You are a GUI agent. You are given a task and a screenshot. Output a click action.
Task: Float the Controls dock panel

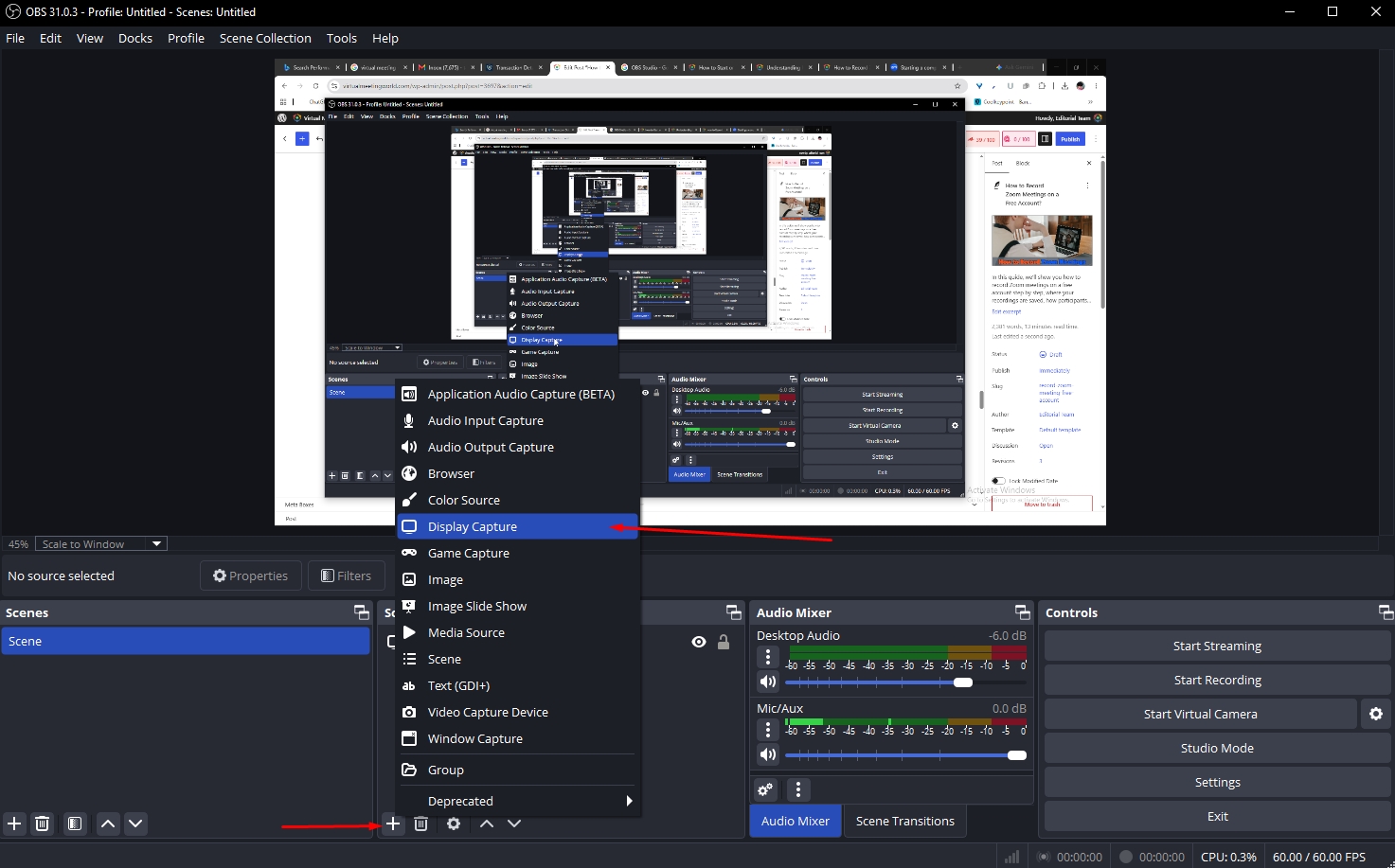tap(1386, 612)
